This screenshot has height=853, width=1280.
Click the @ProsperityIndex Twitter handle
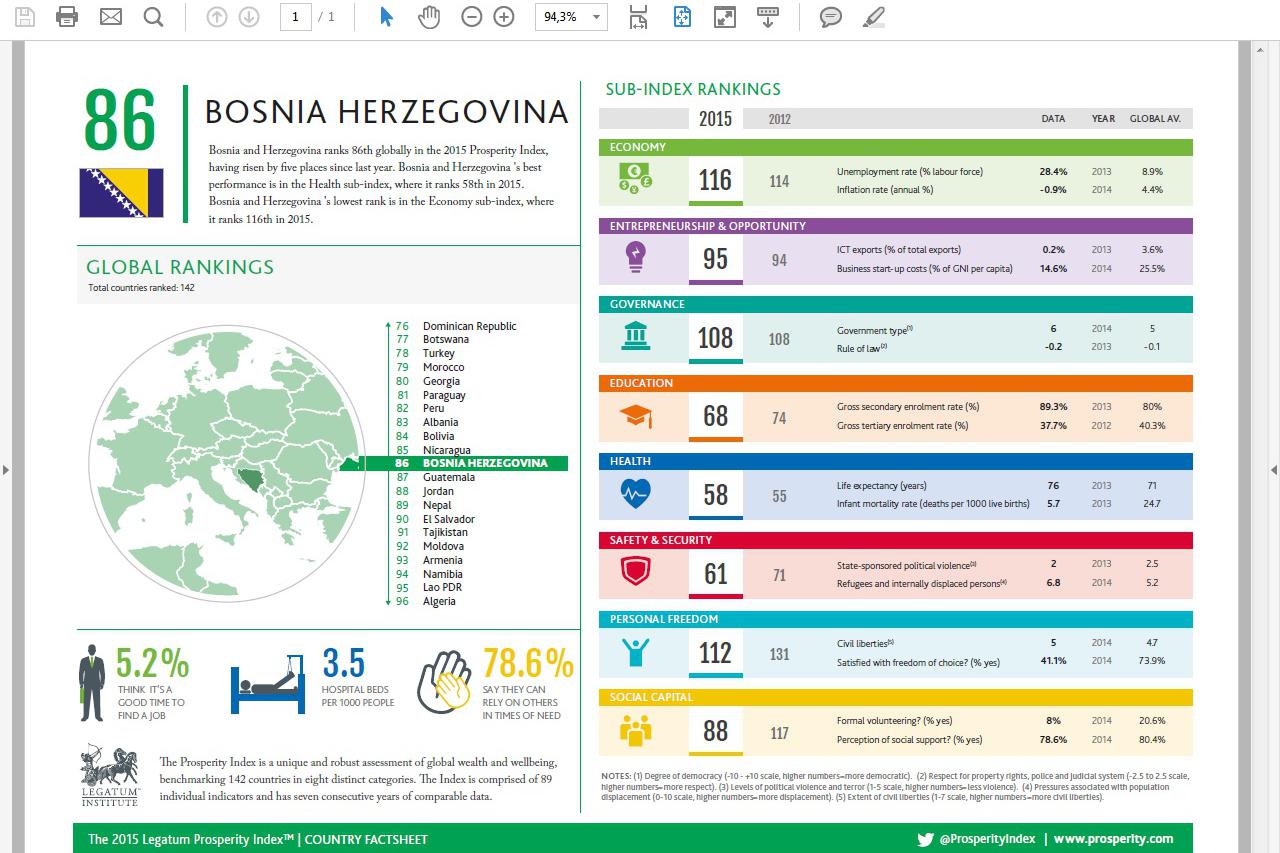coord(987,839)
